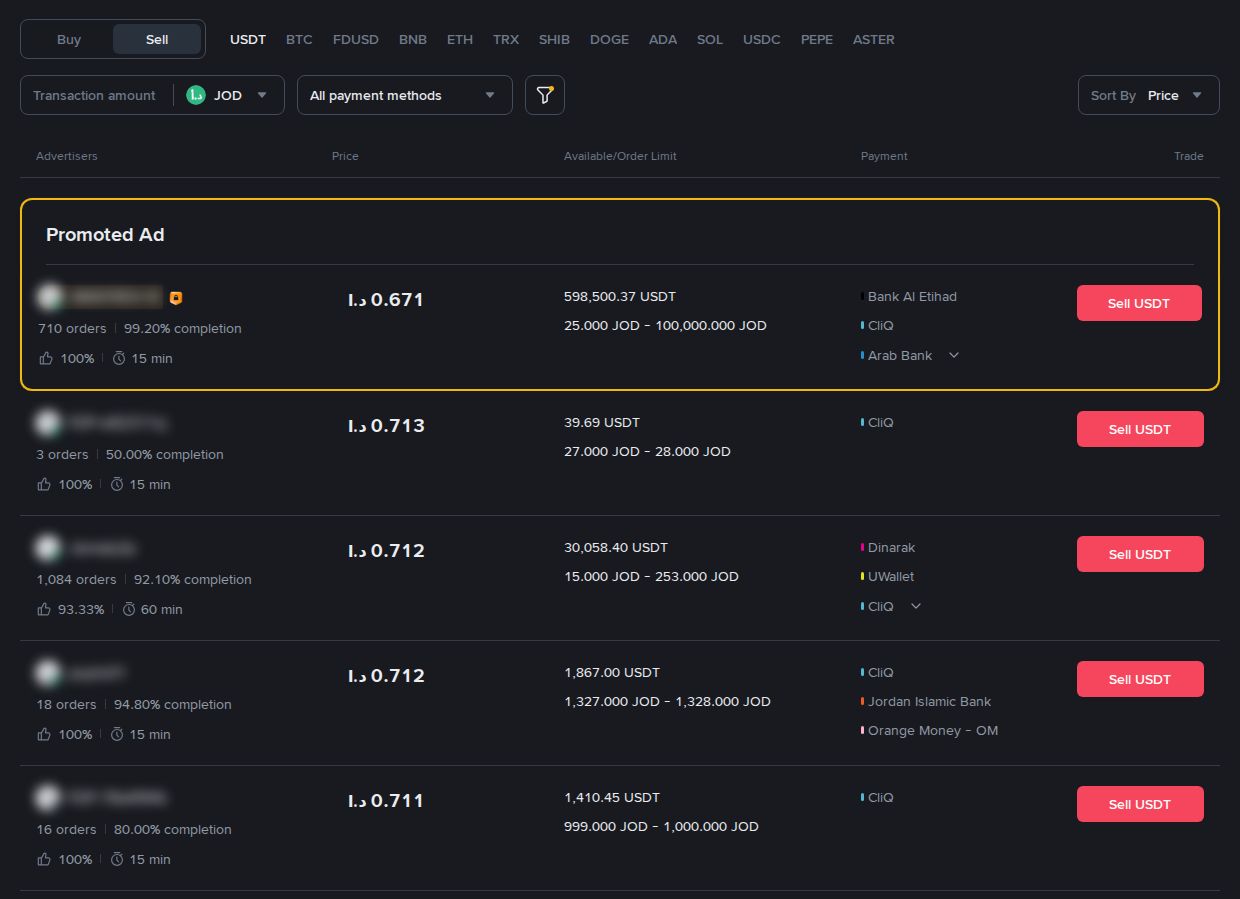The height and width of the screenshot is (899, 1240).
Task: Click clock icon in 16 orders row
Action: point(117,859)
